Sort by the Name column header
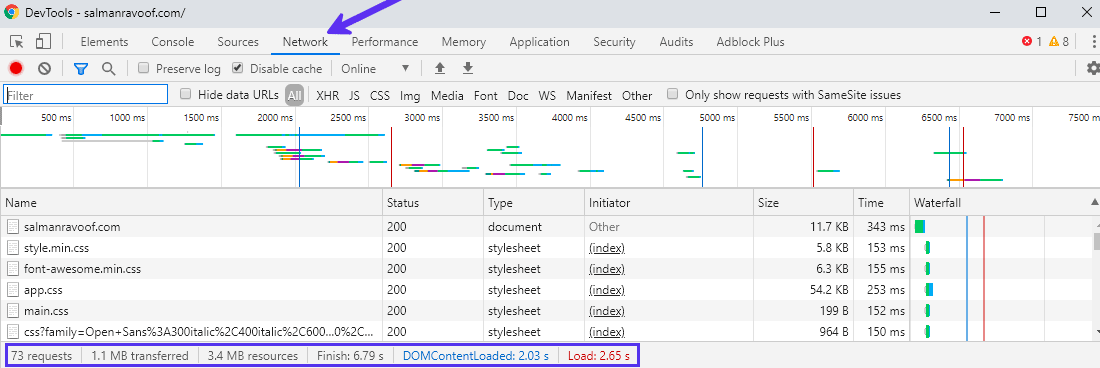The image size is (1100, 368). 192,203
